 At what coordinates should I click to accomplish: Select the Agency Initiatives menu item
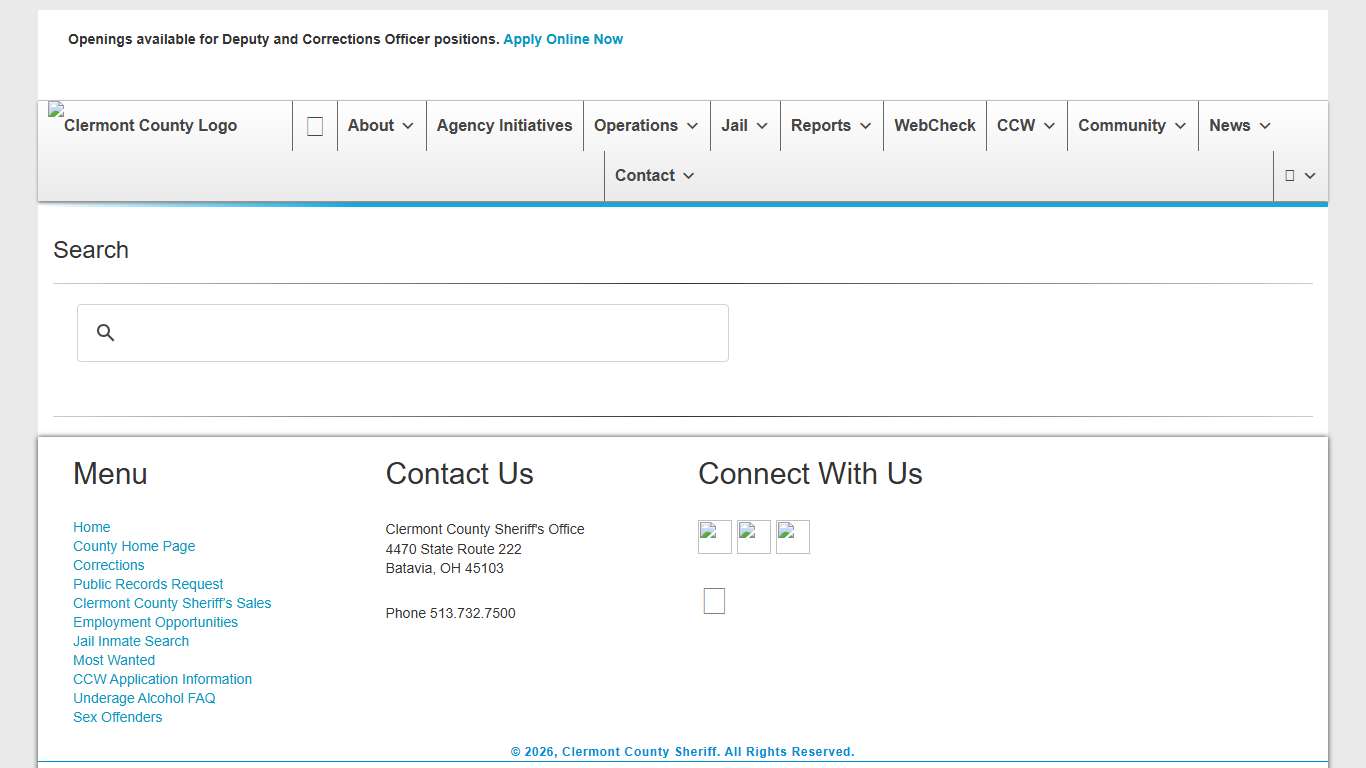coord(504,126)
